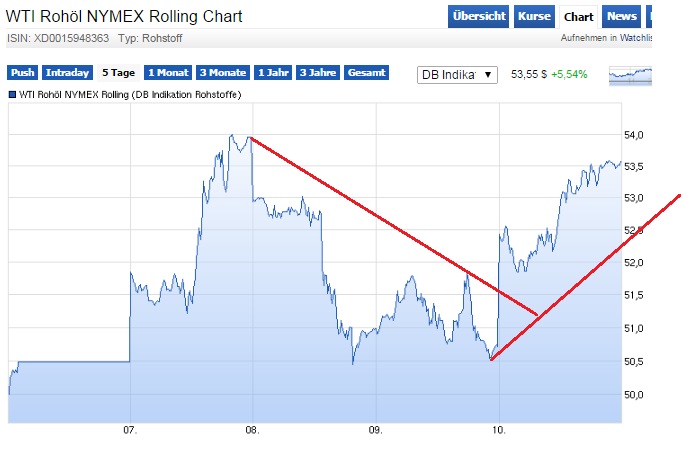Open the News tab
The height and width of the screenshot is (451, 684).
pyautogui.click(x=622, y=17)
